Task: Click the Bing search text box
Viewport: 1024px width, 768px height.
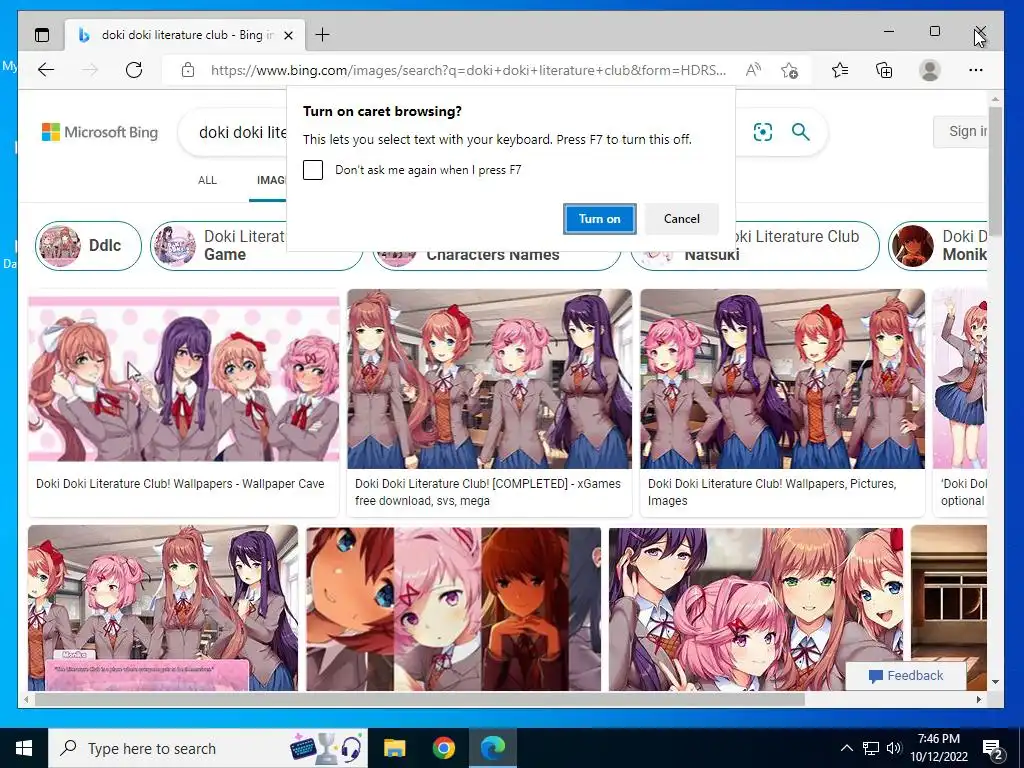Action: click(x=243, y=132)
